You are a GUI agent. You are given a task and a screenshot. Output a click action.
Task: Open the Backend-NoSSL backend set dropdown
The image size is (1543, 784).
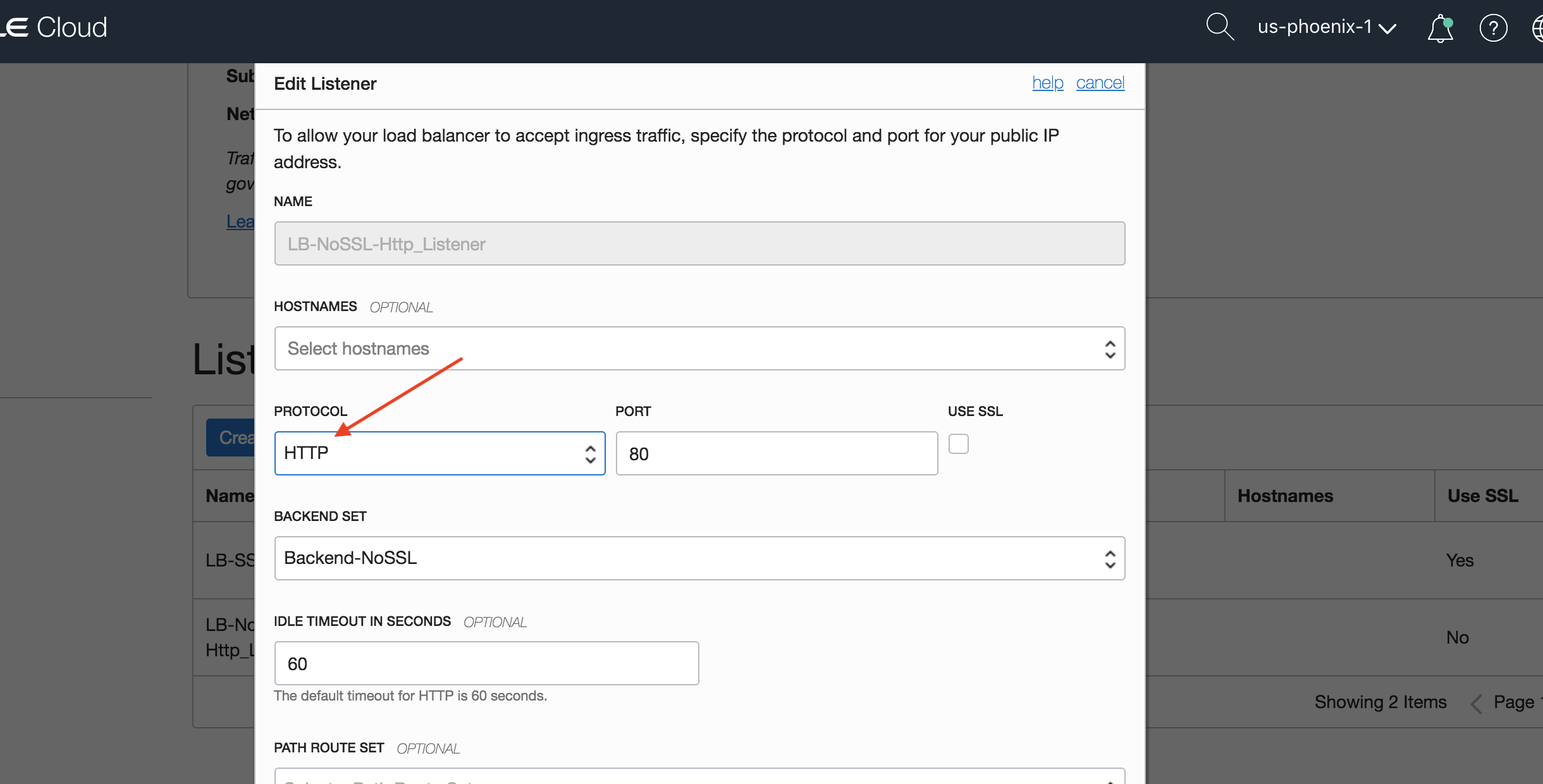point(699,558)
